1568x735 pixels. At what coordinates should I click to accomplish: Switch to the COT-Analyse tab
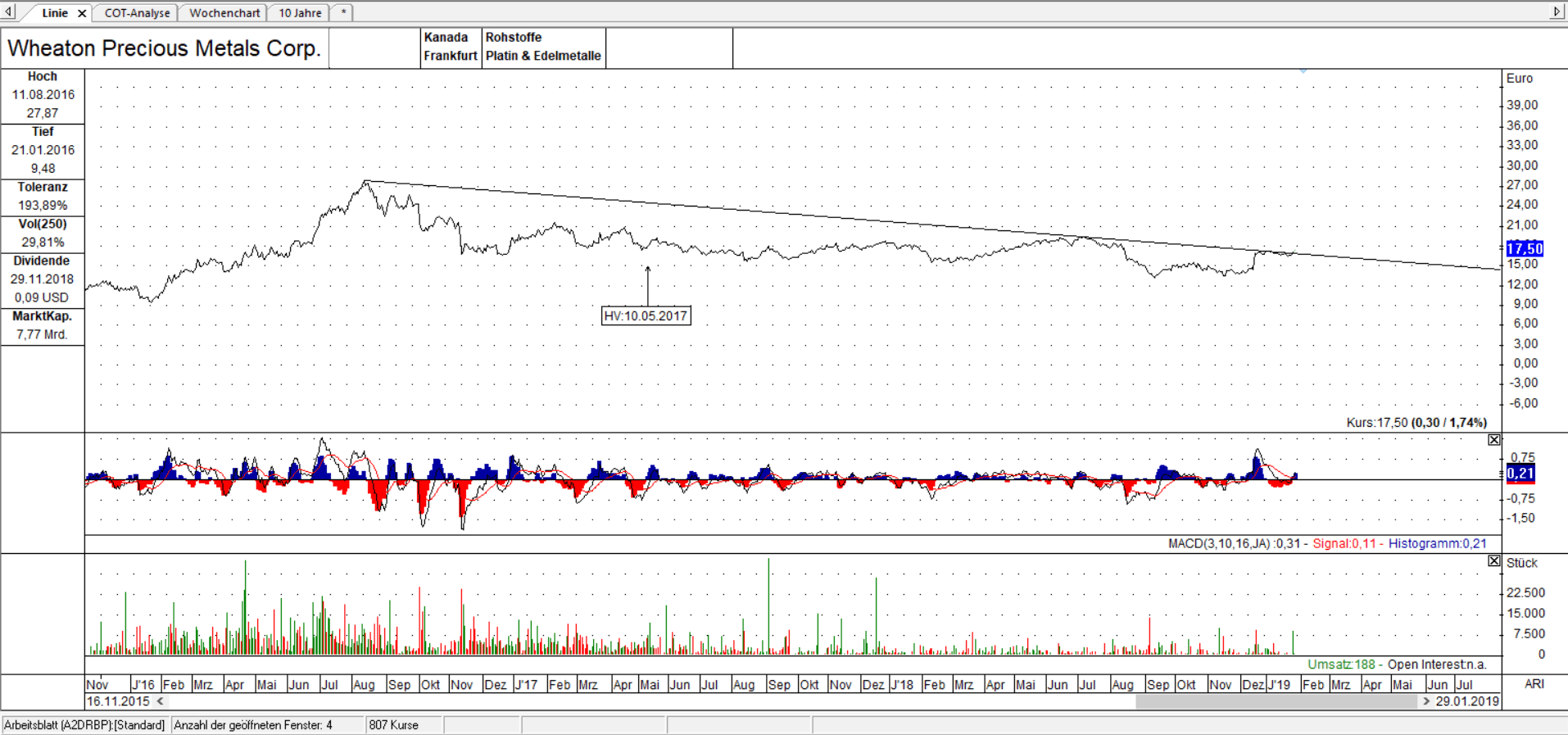click(x=137, y=13)
